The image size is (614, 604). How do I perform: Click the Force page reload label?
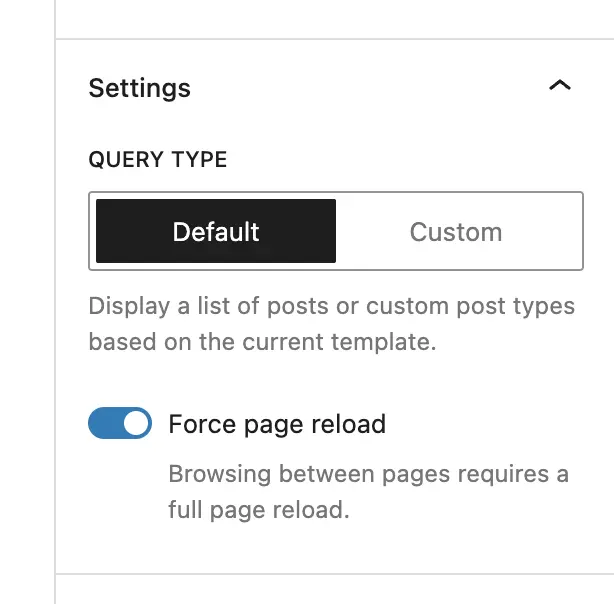click(x=277, y=424)
